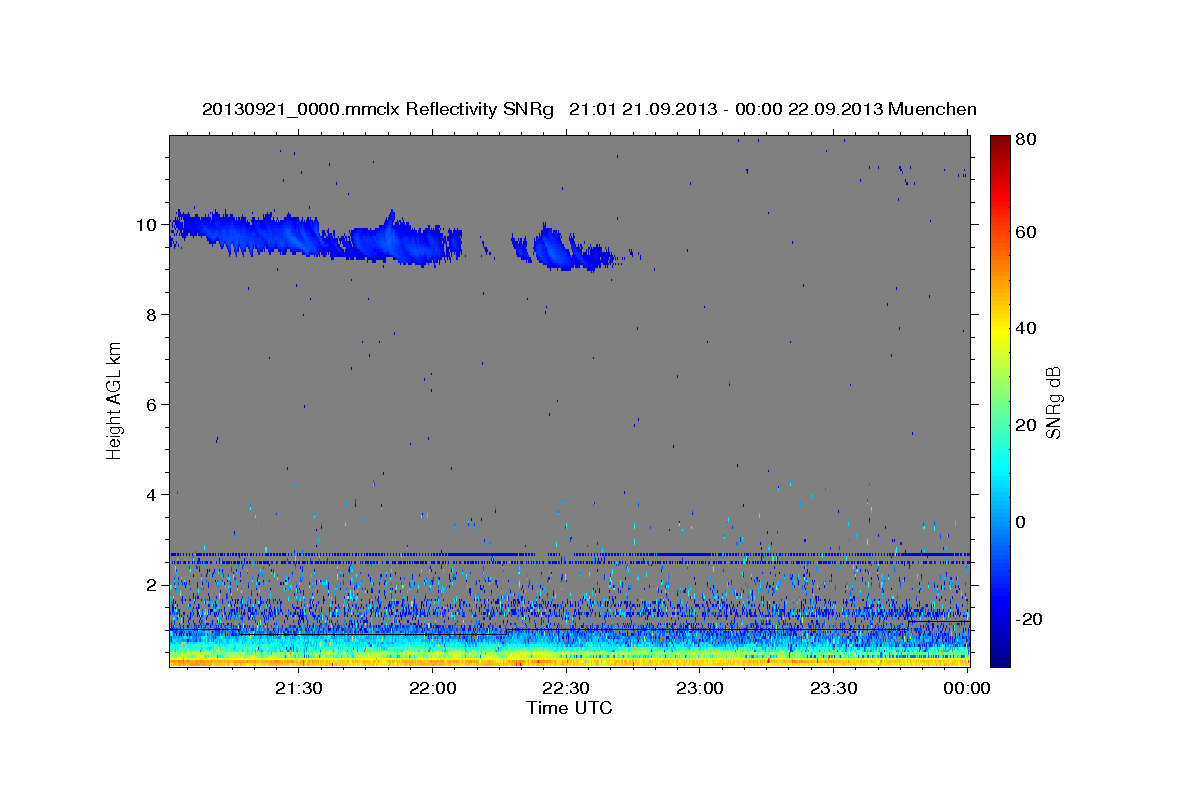Click the 23:30 time tick label
This screenshot has height=800, width=1200.
[833, 688]
